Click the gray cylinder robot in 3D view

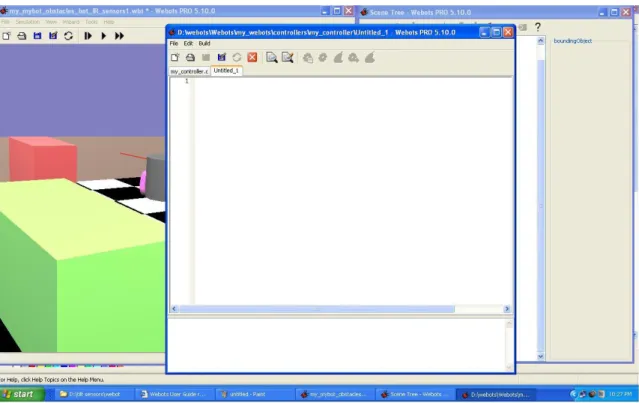(156, 177)
